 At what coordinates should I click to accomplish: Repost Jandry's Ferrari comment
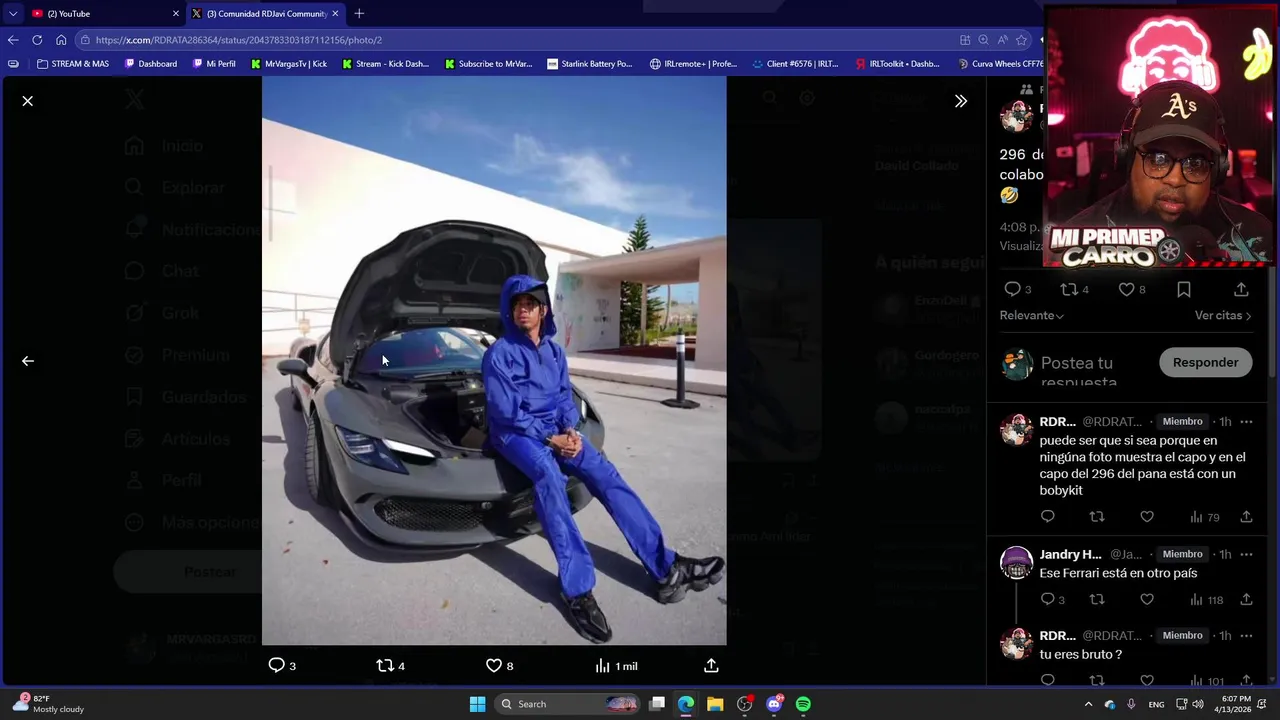[1097, 599]
